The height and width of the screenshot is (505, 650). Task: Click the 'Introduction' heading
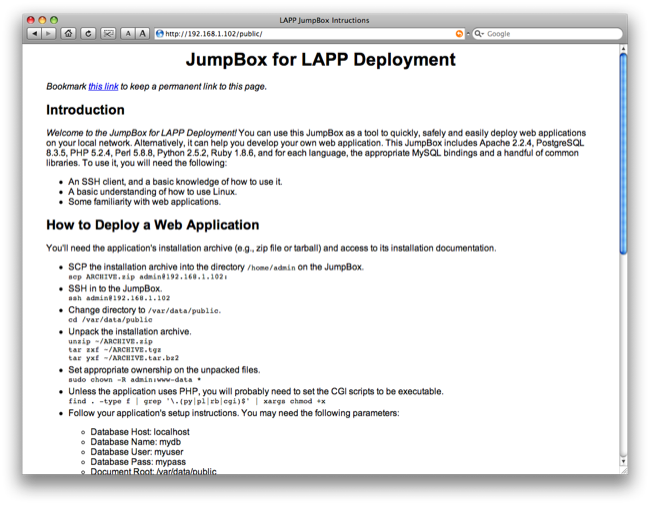[85, 110]
